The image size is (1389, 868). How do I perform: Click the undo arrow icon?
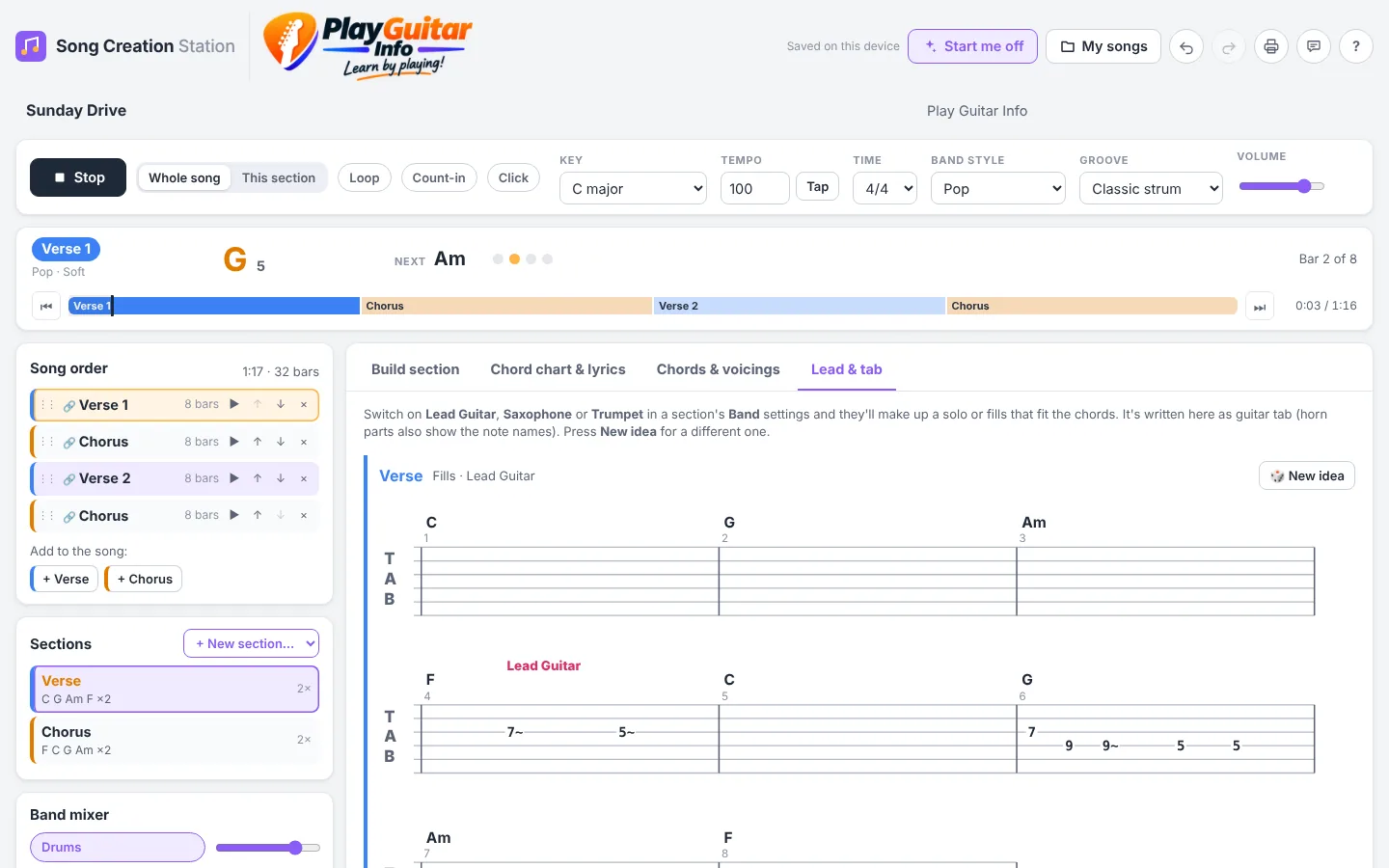pyautogui.click(x=1186, y=46)
